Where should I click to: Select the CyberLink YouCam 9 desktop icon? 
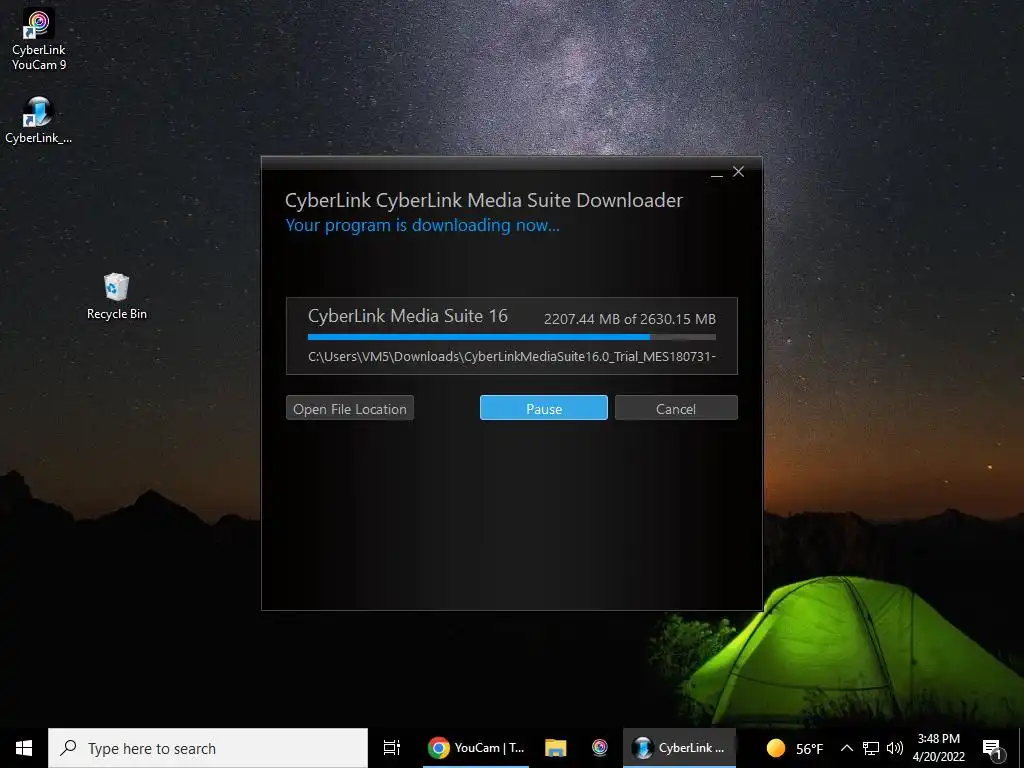pyautogui.click(x=39, y=39)
